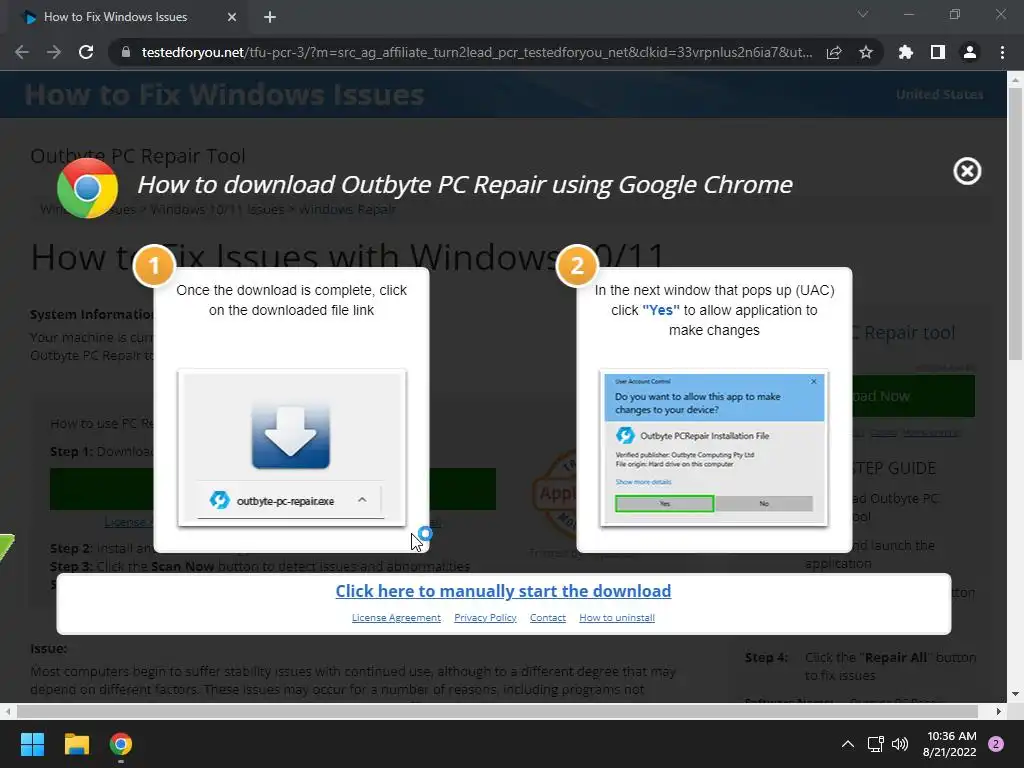Open the Contact link
The width and height of the screenshot is (1024, 768).
point(548,618)
